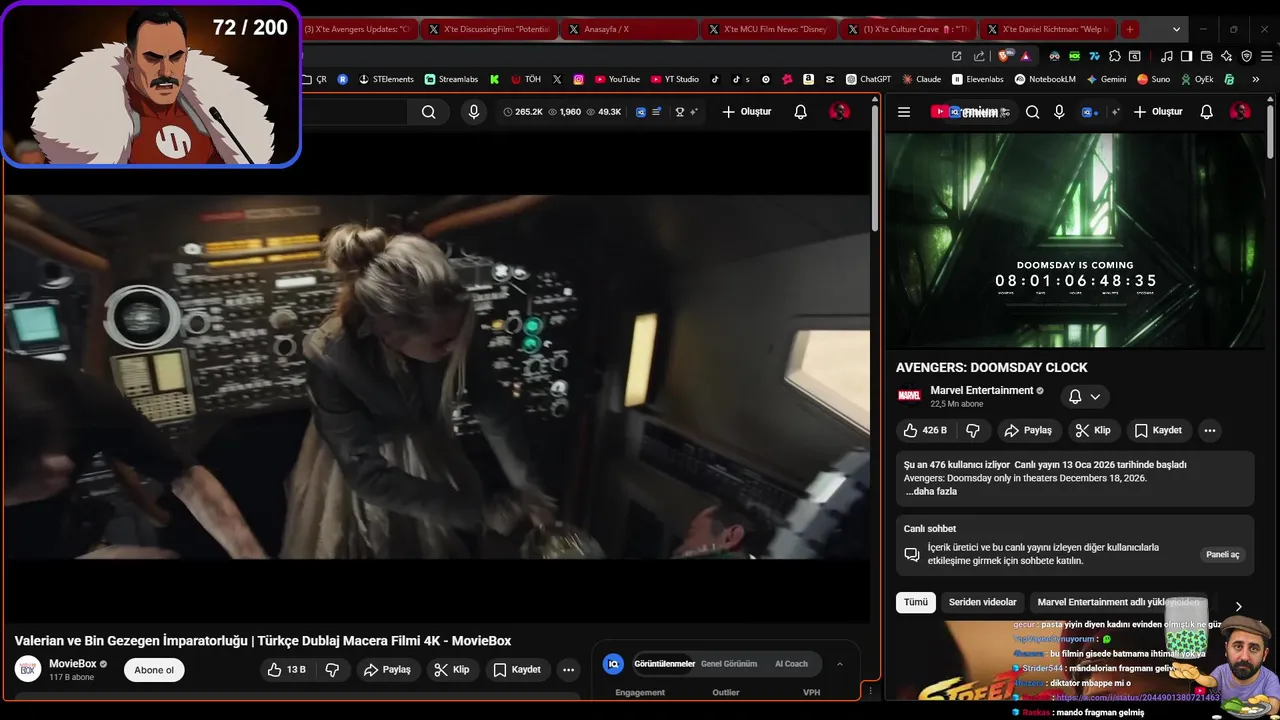Open the Gemini bookmark
This screenshot has height=720, width=1280.
click(x=1106, y=79)
